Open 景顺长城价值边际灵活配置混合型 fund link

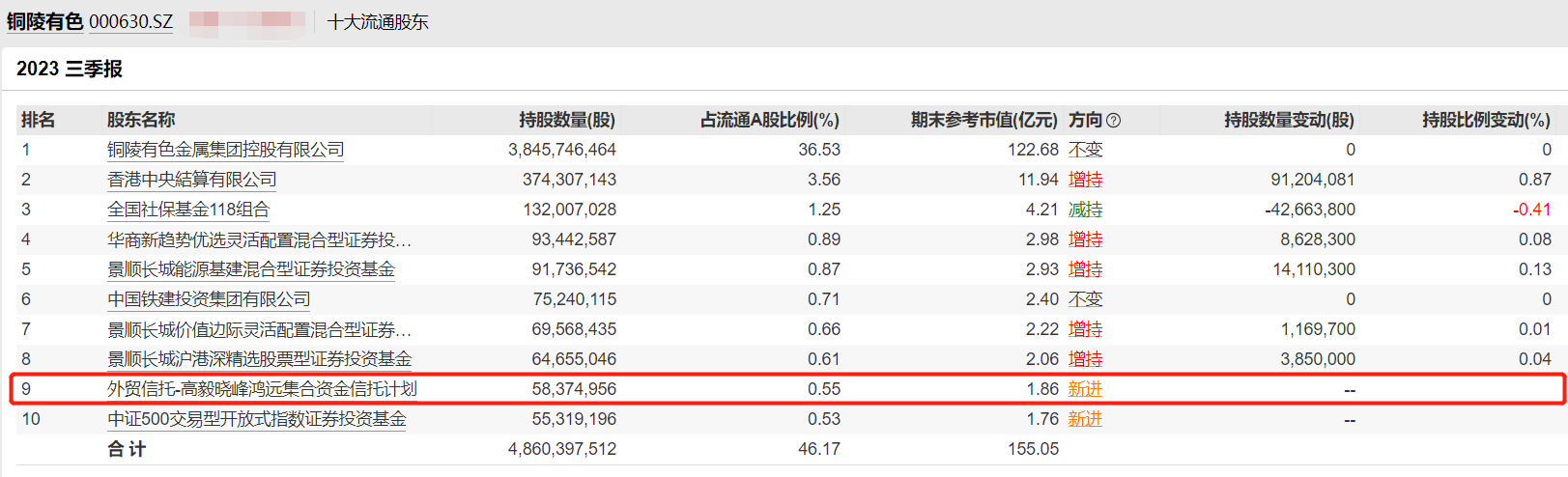pyautogui.click(x=259, y=329)
